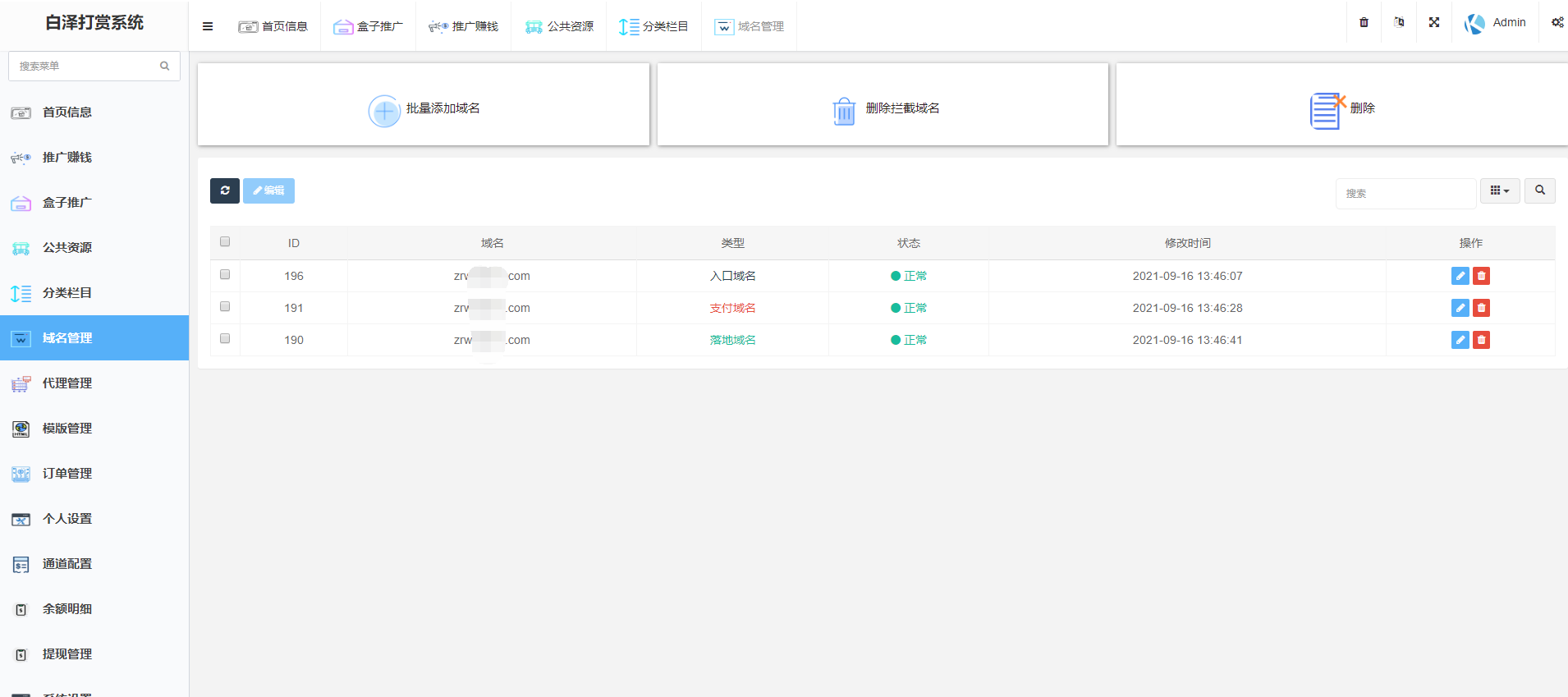The image size is (1568, 697).
Task: Click the 批量添加域名 card button
Action: (424, 108)
